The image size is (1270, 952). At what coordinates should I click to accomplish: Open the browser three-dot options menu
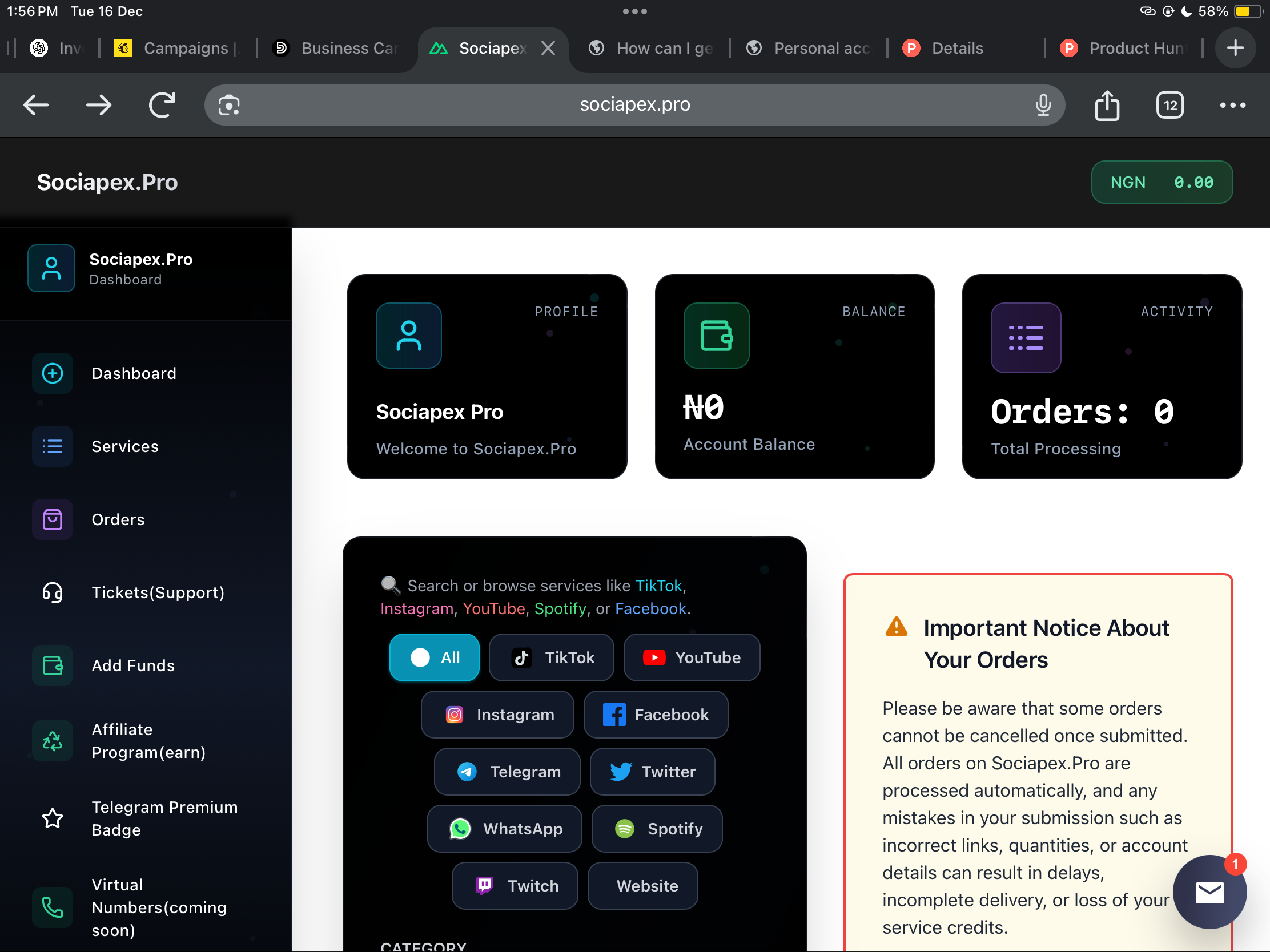(1233, 105)
